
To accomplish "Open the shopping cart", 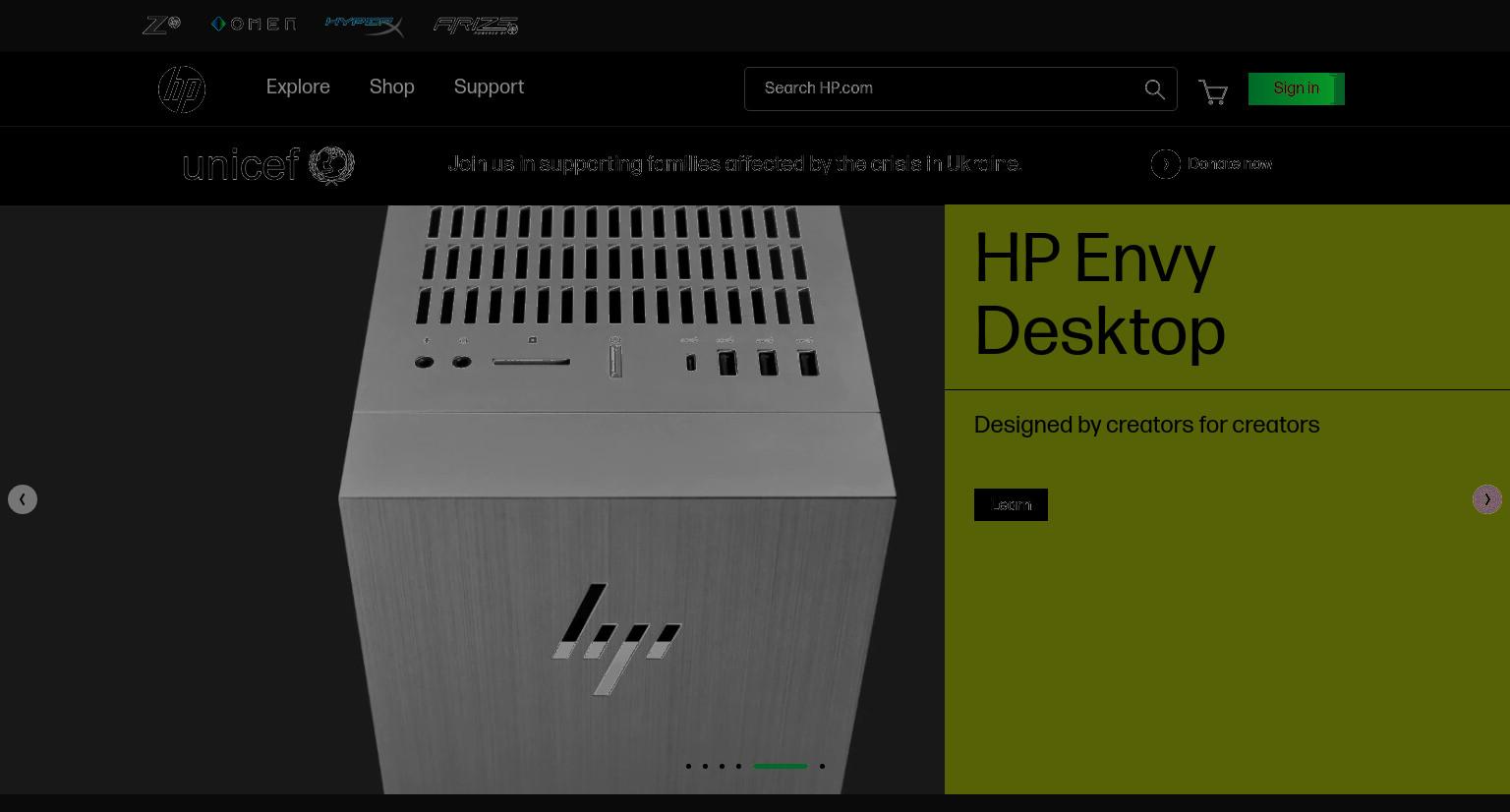I will coord(1214,92).
